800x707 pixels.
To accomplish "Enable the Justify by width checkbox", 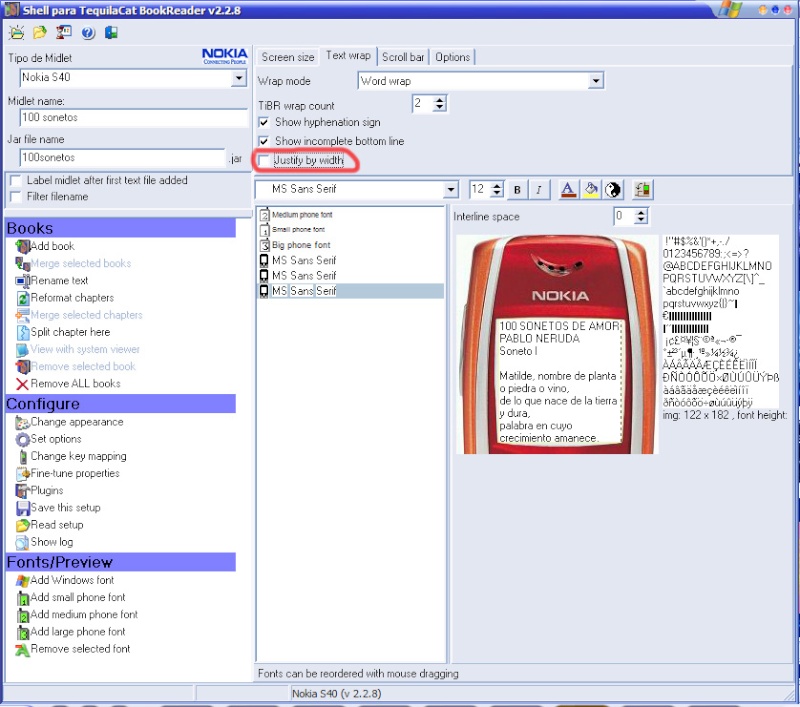I will point(264,161).
